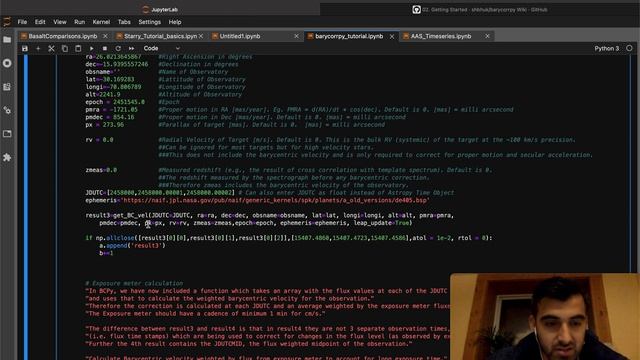Click the Python 3 kernel name
Viewport: 640px width, 360px height.
point(607,48)
